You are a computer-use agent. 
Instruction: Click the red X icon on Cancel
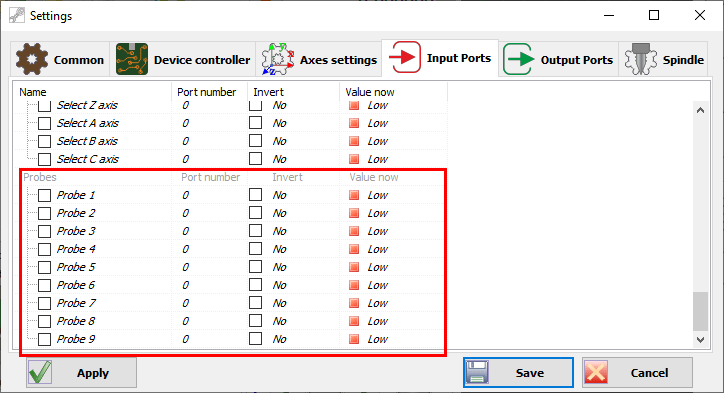pos(596,372)
